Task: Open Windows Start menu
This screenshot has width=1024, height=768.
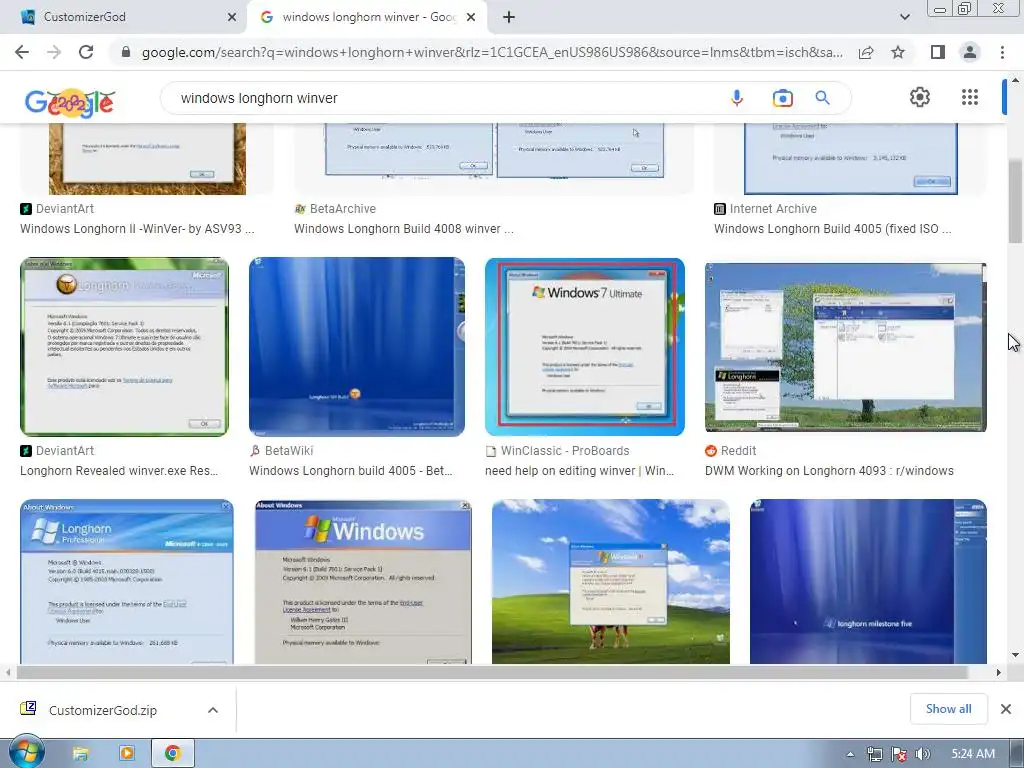Action: coord(25,752)
